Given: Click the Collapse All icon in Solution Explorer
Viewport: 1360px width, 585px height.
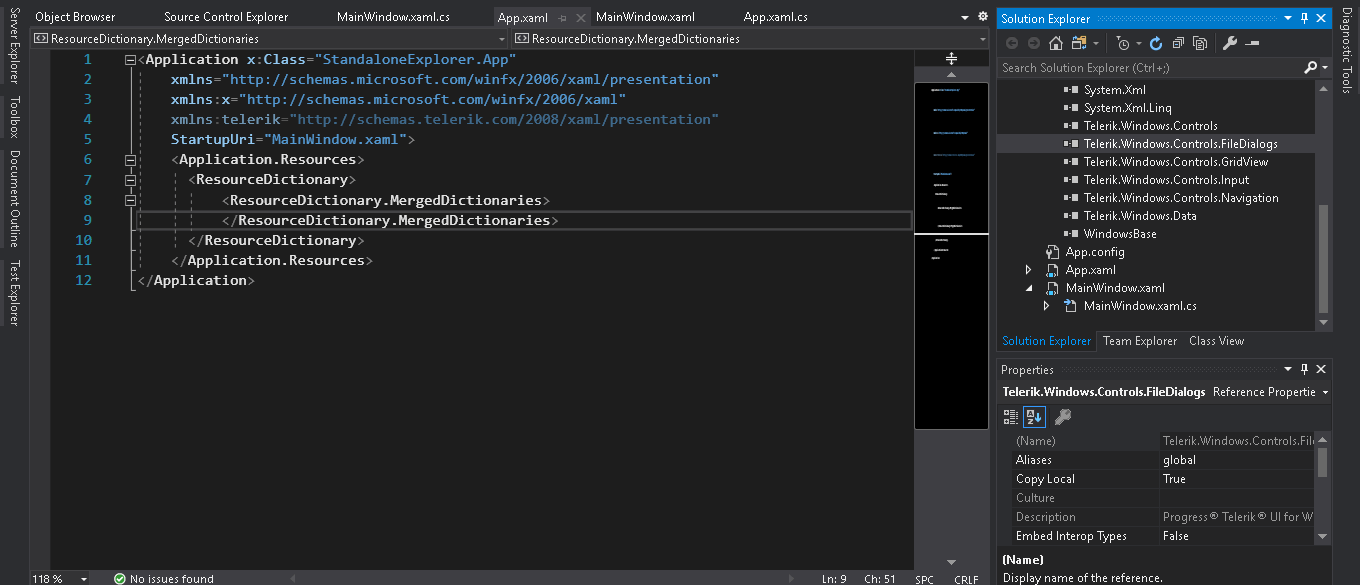Looking at the screenshot, I should [1178, 43].
